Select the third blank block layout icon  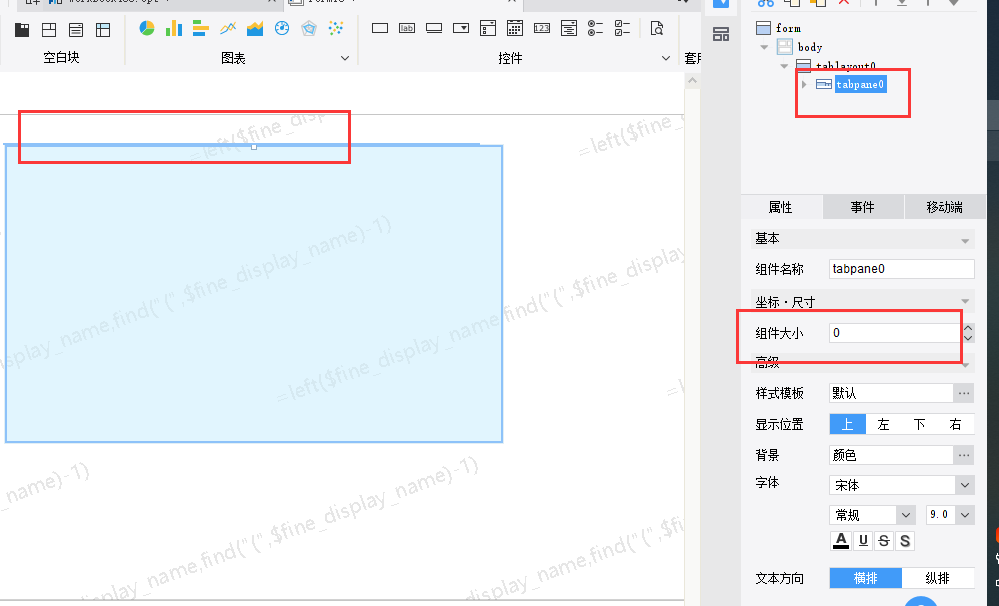(76, 29)
